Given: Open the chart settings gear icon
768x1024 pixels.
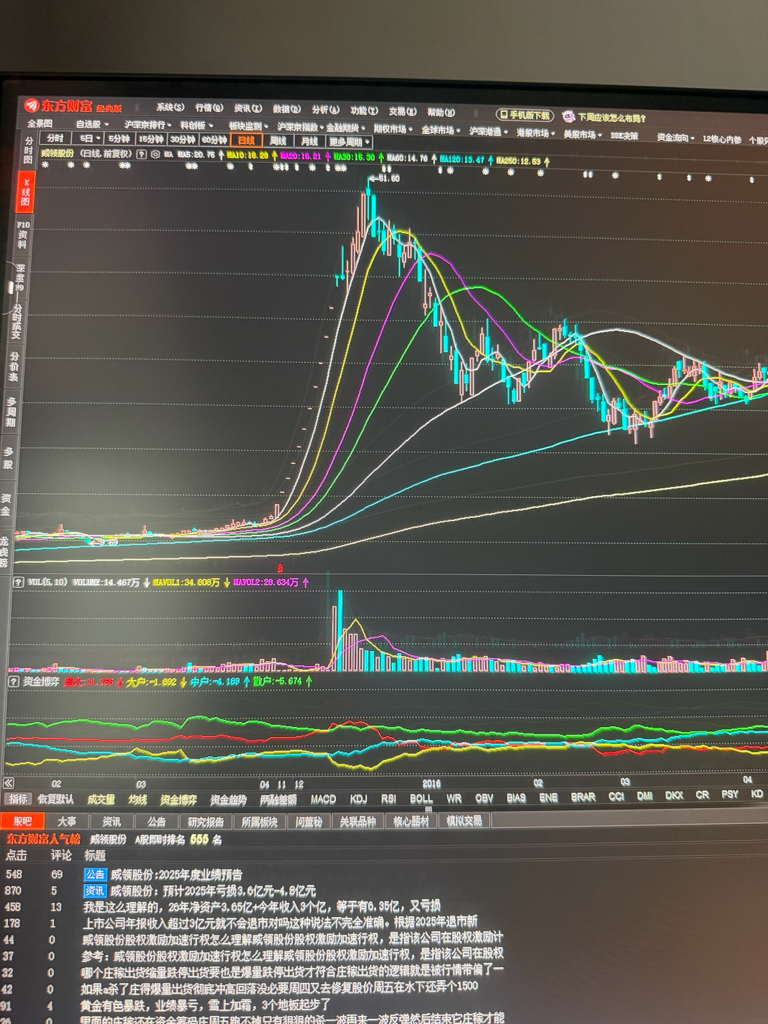Looking at the screenshot, I should click(155, 155).
